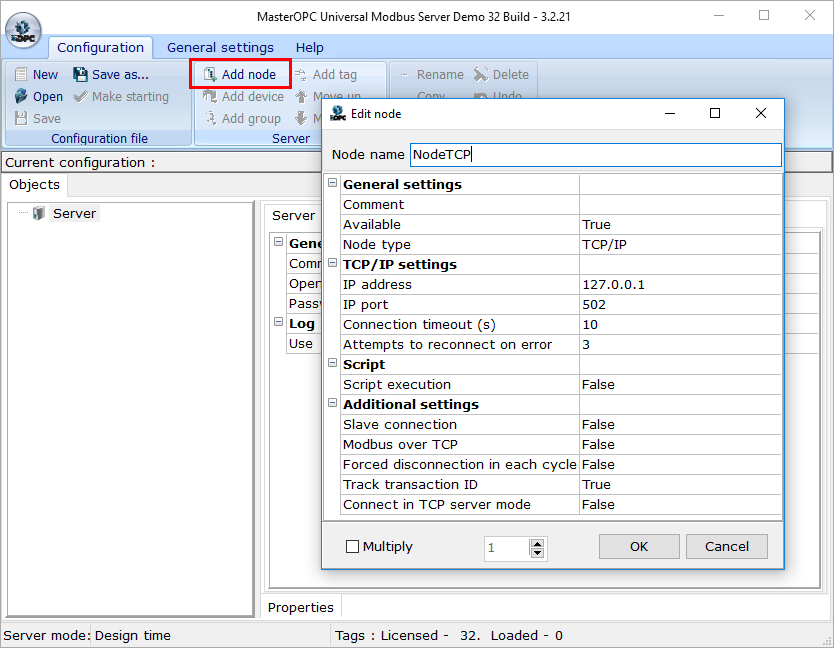
Task: Click the Delete toolbar icon
Action: [x=481, y=74]
